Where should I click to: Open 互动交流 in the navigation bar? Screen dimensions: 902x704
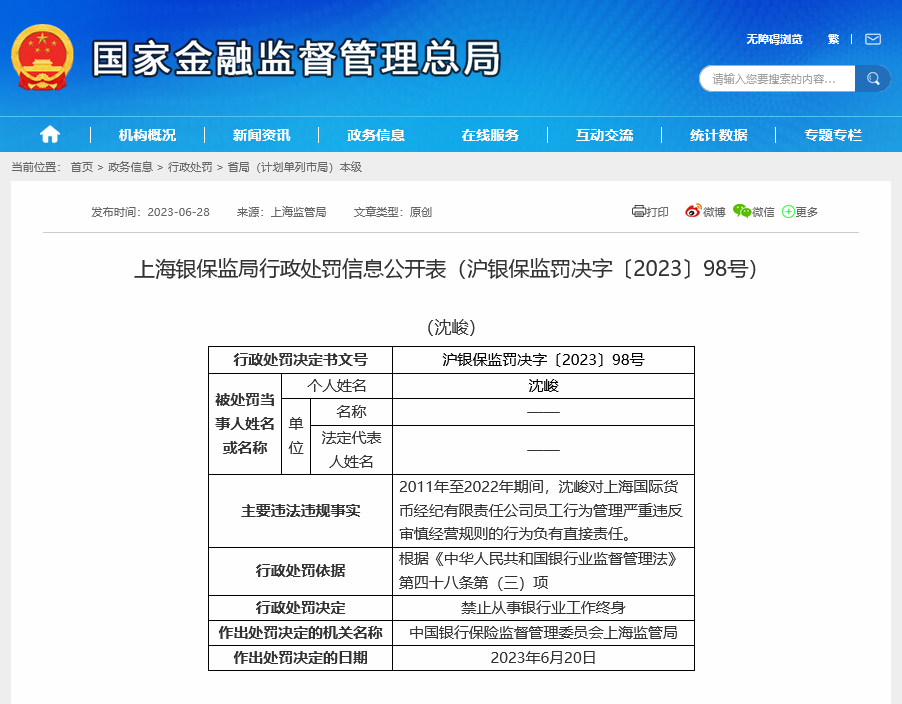tap(604, 135)
